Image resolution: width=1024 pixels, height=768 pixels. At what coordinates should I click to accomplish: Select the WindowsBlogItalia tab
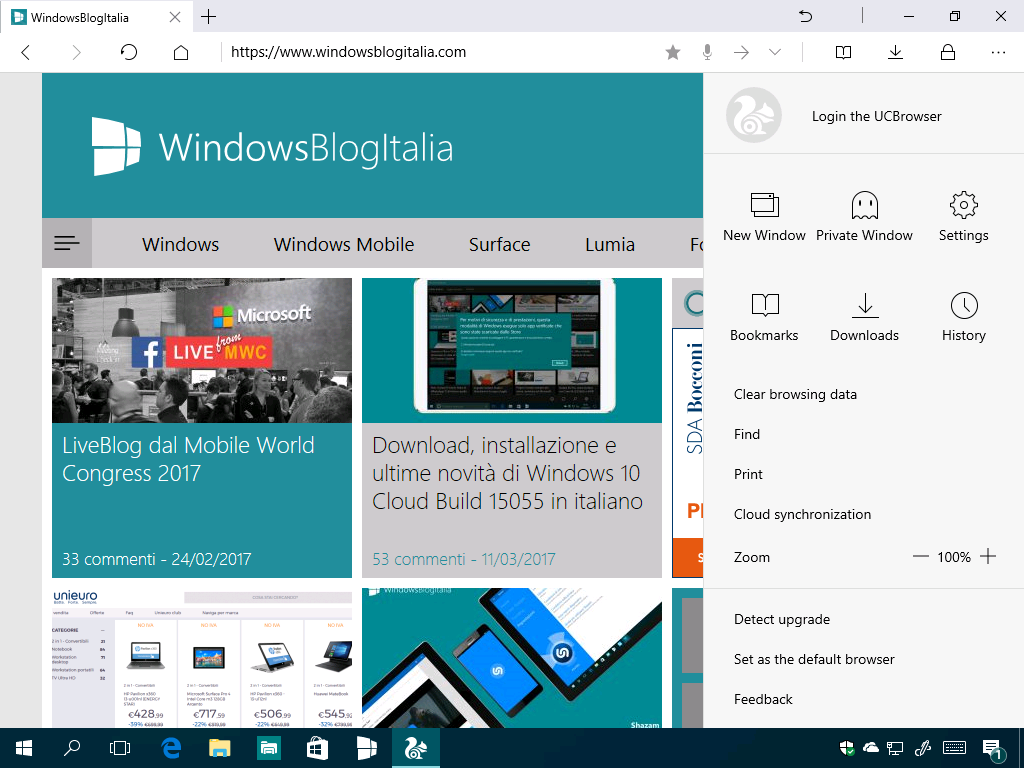pos(95,17)
